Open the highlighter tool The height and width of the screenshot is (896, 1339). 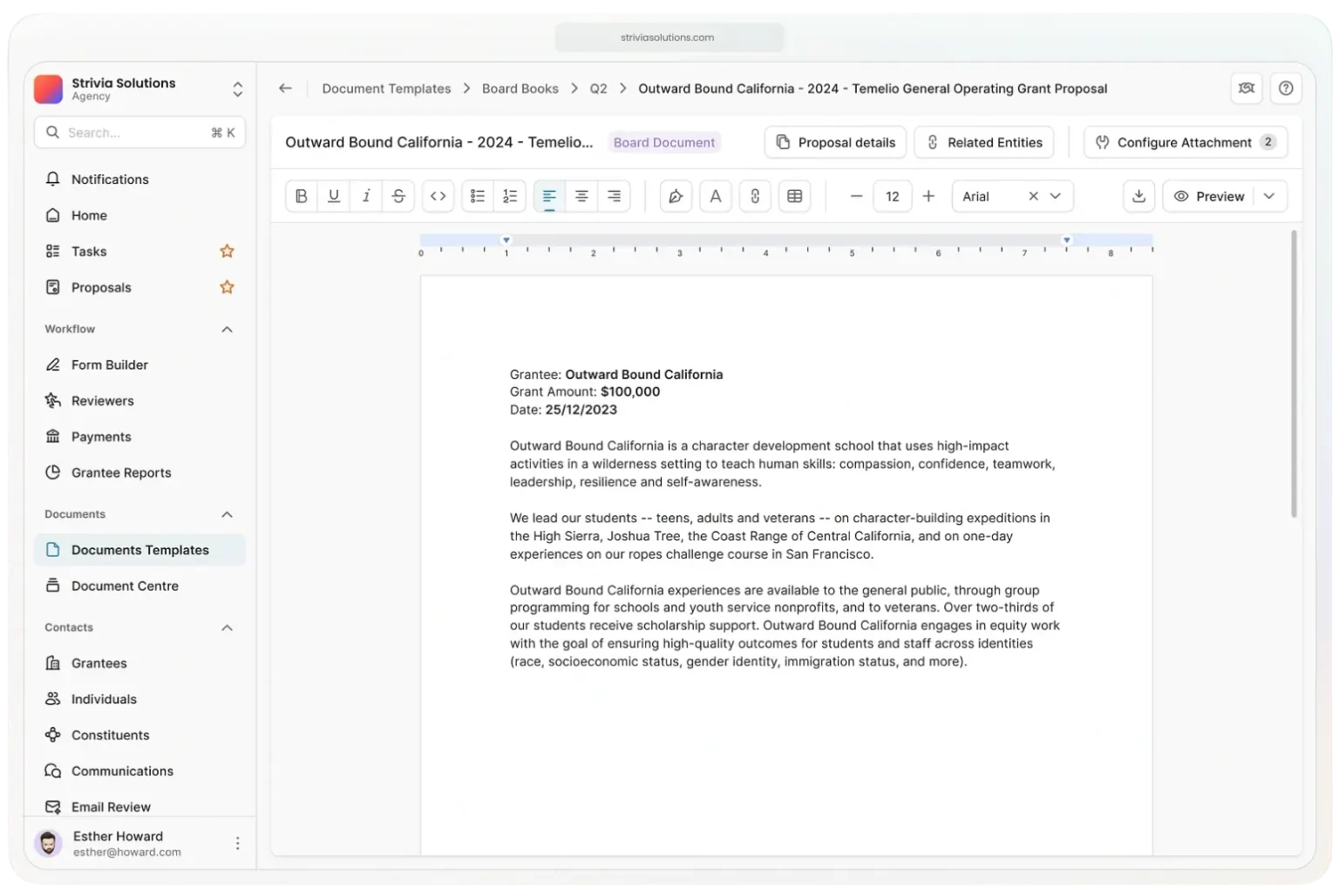coord(676,196)
